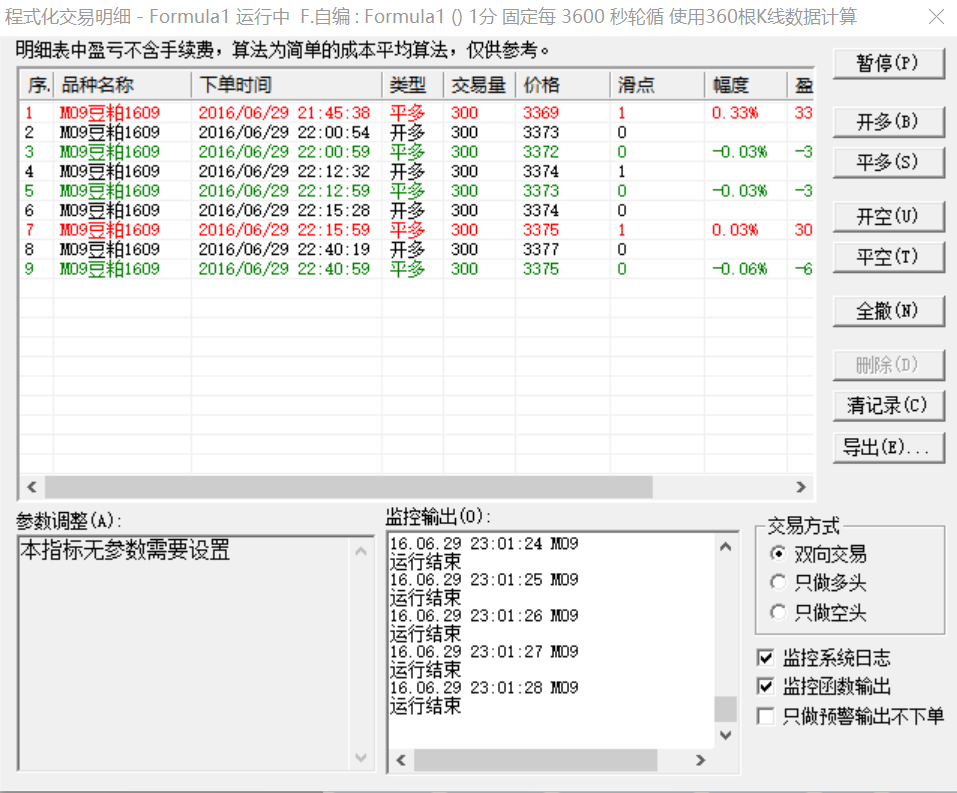Click 监控输出 vertical scrollbar thumb
This screenshot has width=957, height=793.
coord(726,709)
